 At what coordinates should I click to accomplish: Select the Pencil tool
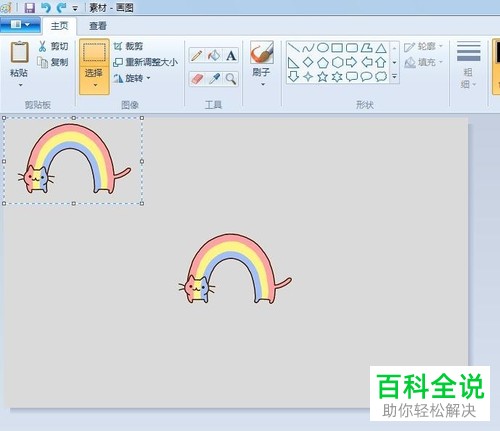pos(197,55)
